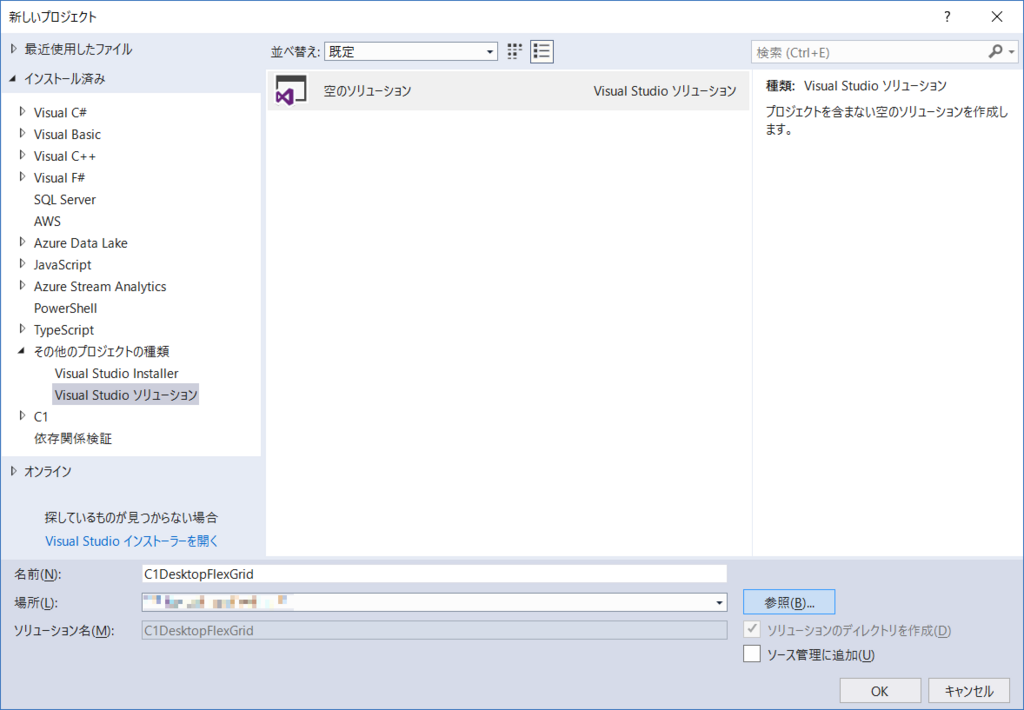Select the C1 category label
Screen dimensions: 1024x710
[40, 417]
